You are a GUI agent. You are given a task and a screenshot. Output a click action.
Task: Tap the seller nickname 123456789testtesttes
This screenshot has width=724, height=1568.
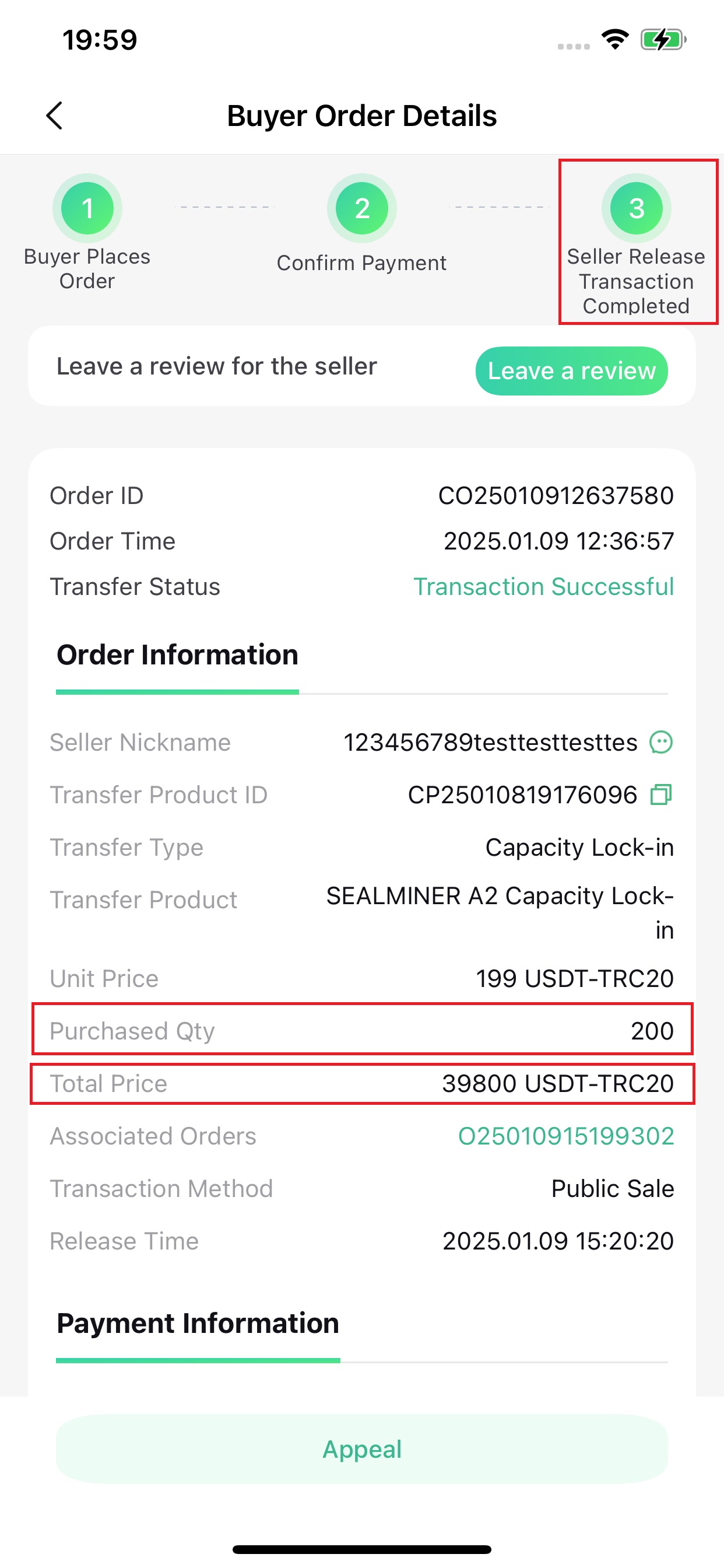click(490, 742)
